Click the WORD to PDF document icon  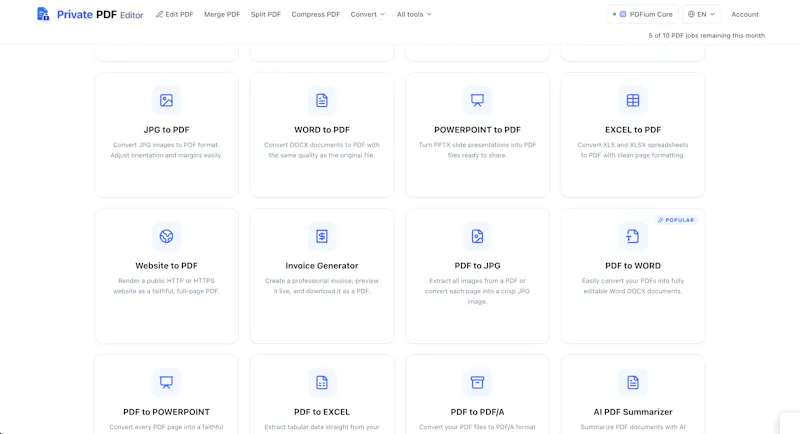click(322, 100)
